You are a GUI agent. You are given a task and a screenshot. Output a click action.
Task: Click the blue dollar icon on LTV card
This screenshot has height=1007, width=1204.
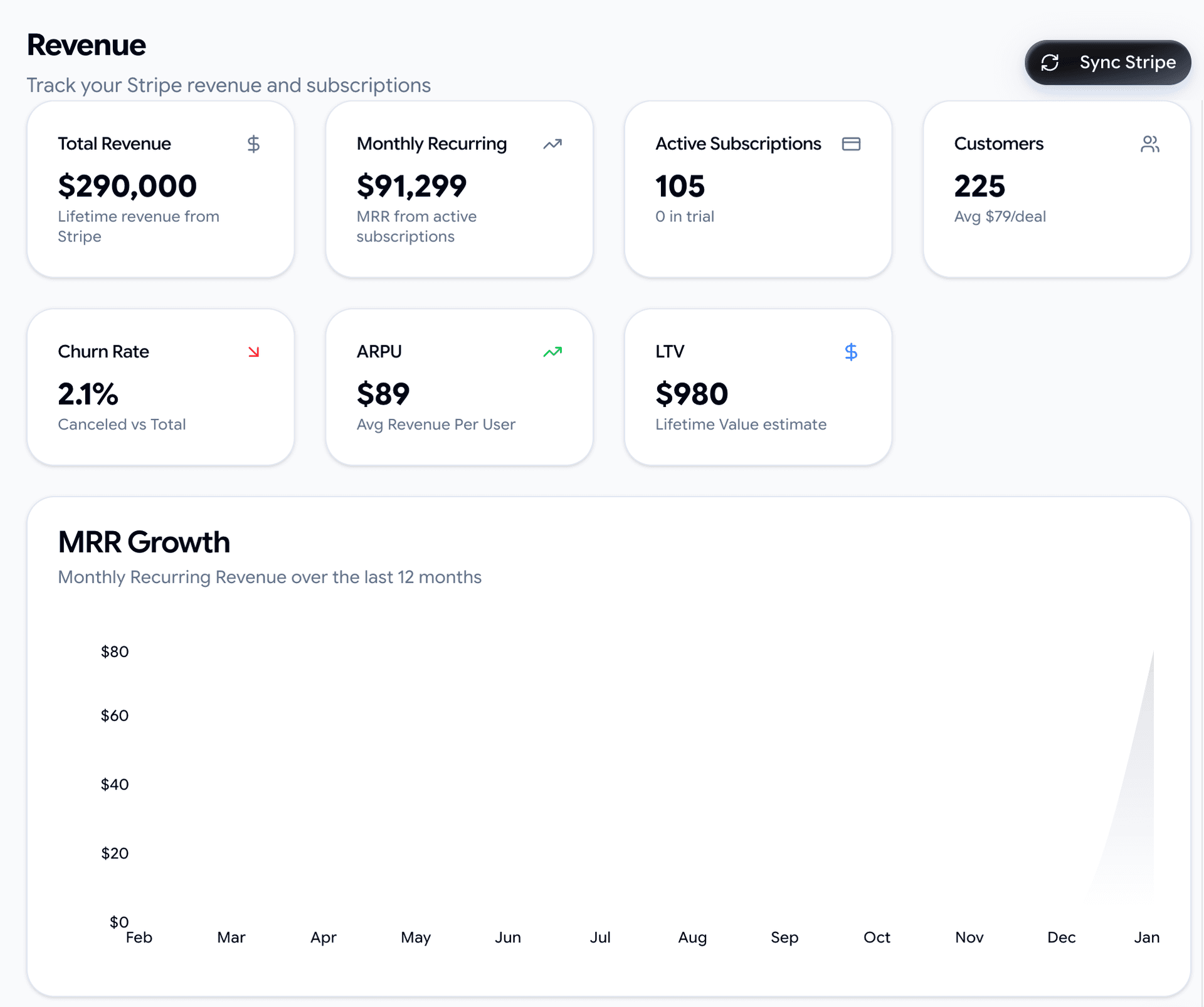(x=851, y=352)
